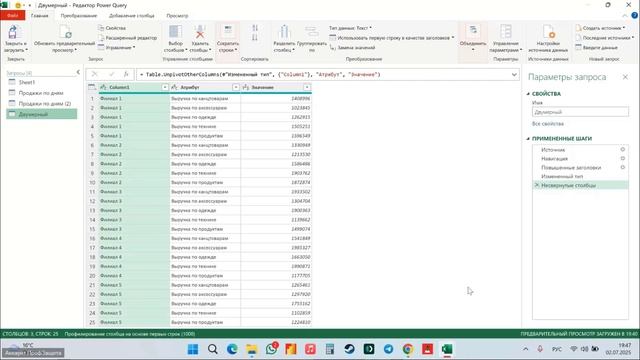Confirm the formula with the checkmark icon

[x=111, y=74]
